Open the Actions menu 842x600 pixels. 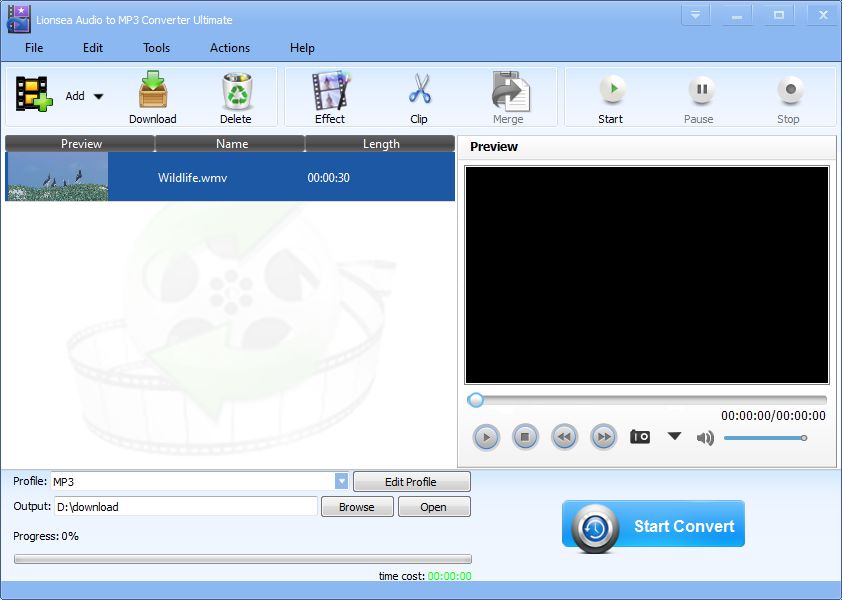(x=230, y=48)
